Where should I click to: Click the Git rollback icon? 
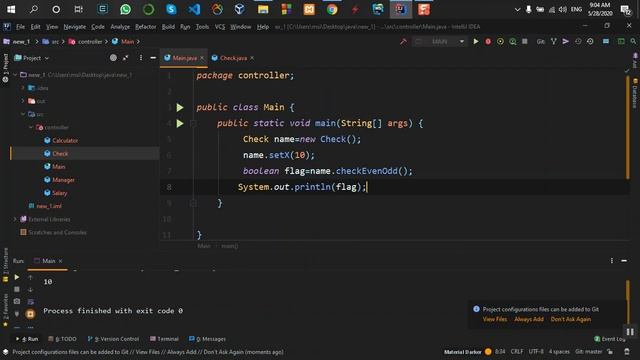590,41
